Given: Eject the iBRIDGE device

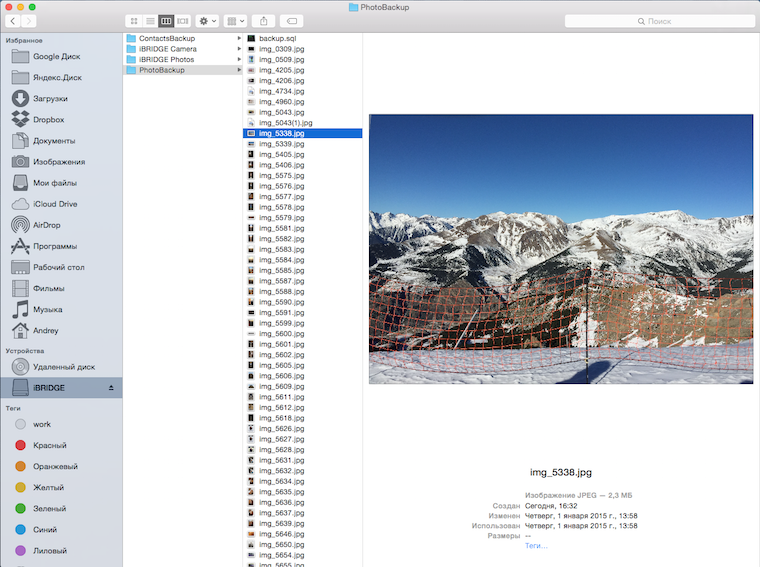Looking at the screenshot, I should [111, 387].
